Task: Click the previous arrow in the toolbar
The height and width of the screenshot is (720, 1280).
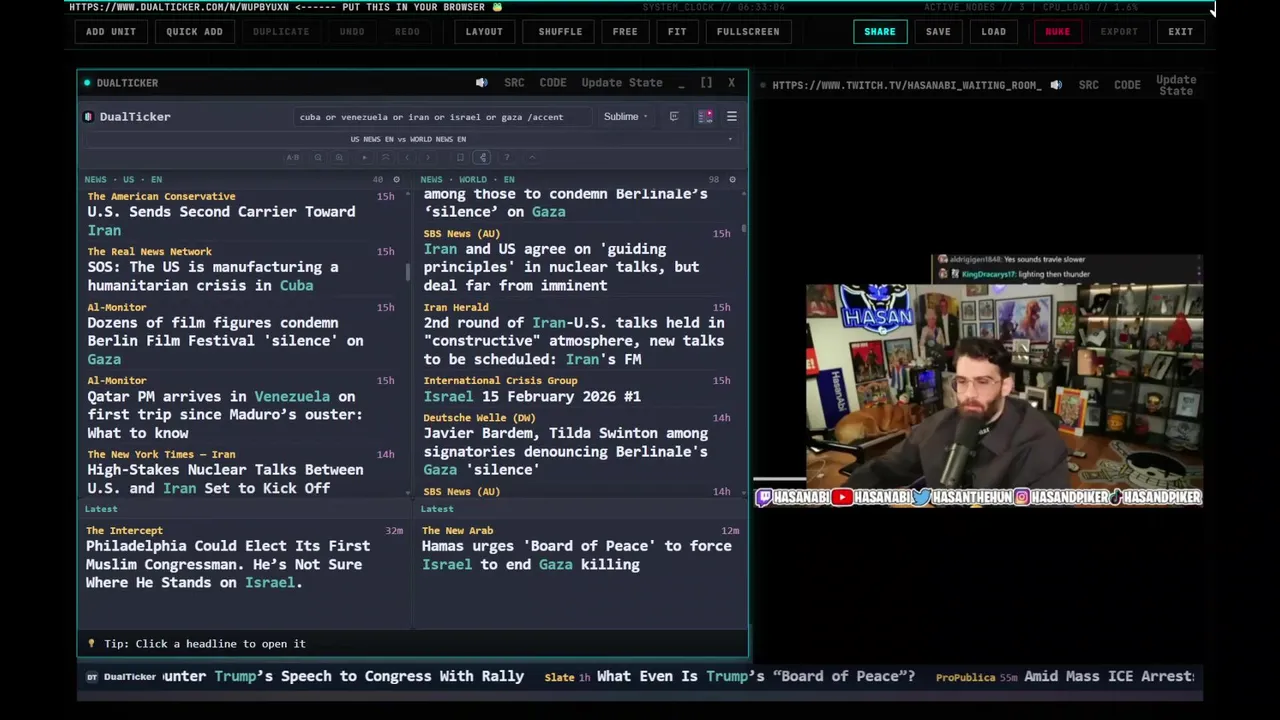Action: [407, 157]
